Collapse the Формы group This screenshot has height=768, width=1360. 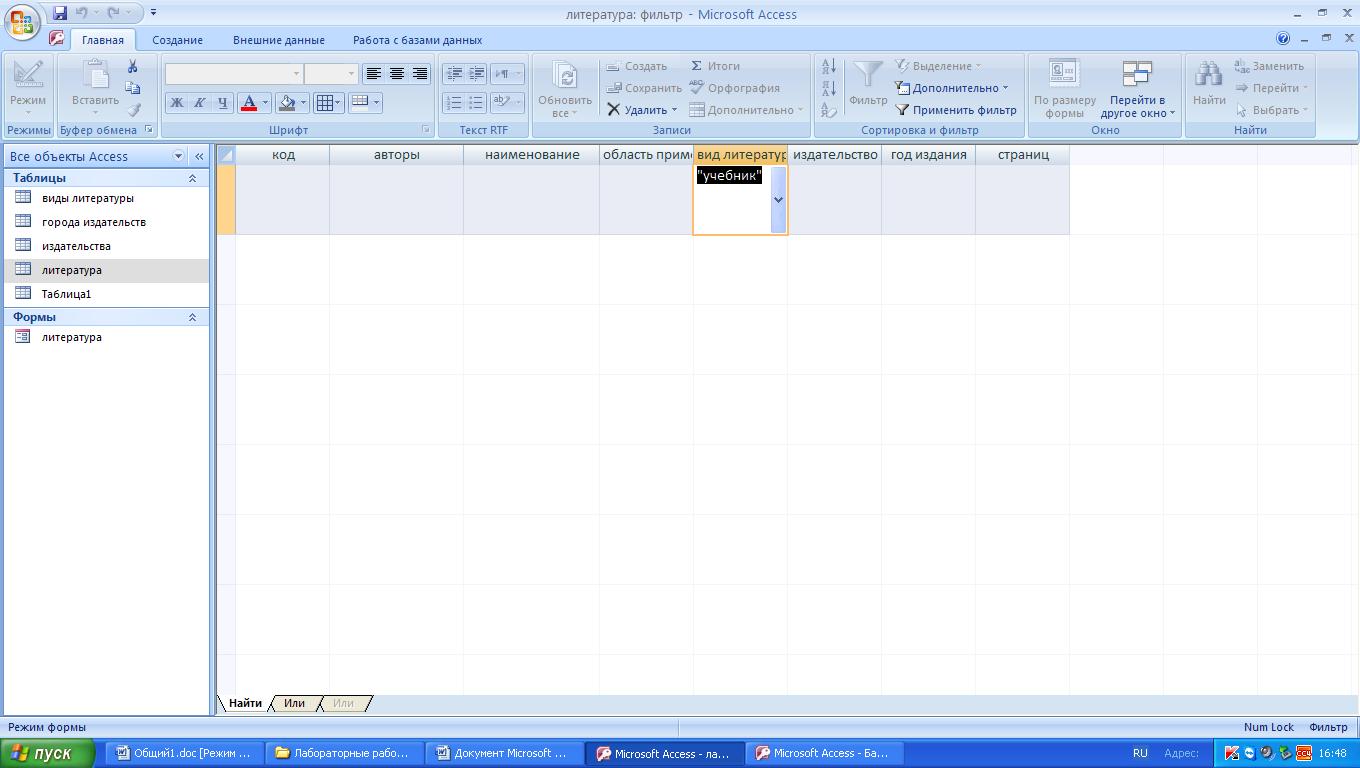click(193, 317)
